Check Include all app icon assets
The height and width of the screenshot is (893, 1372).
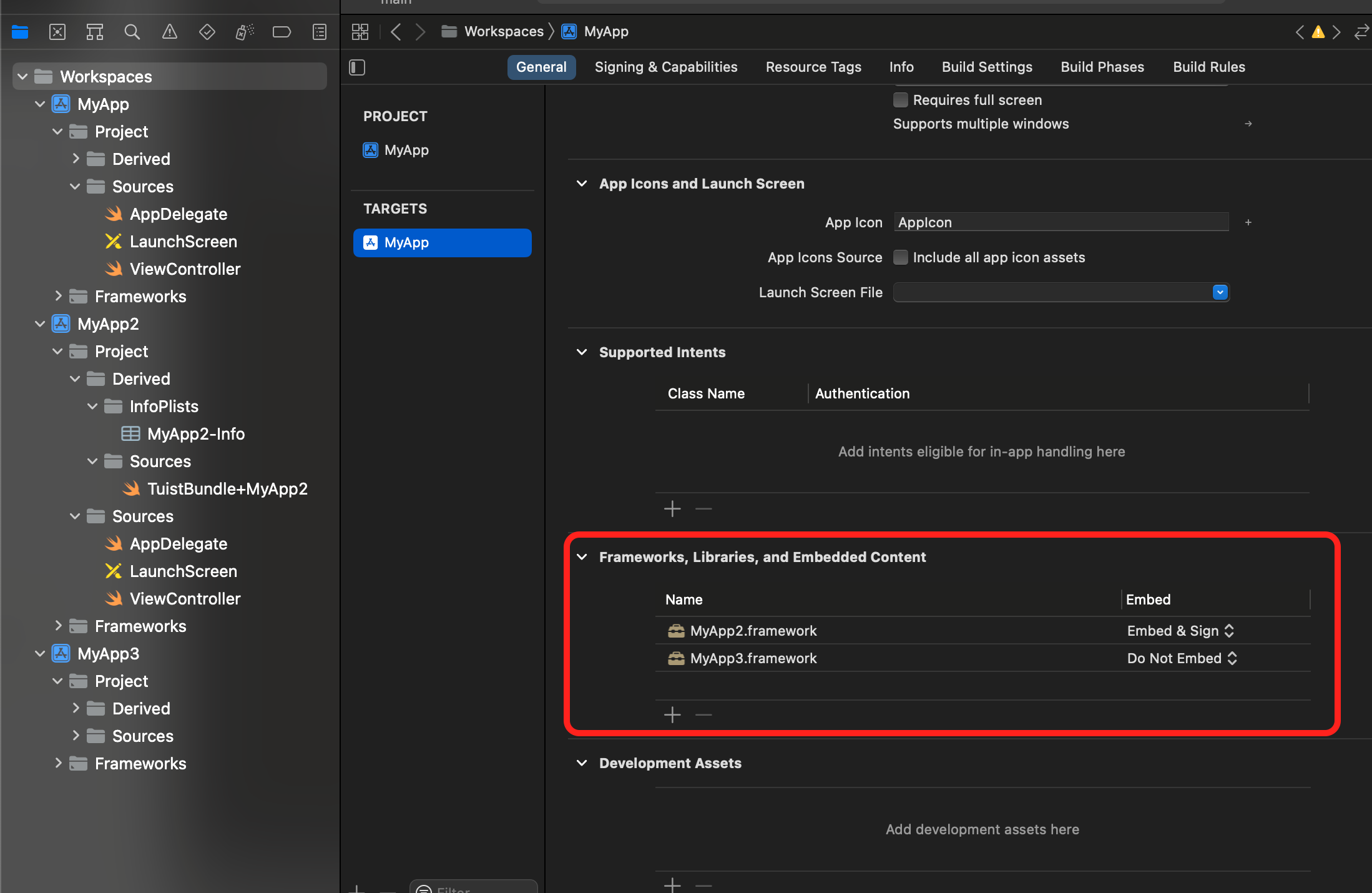(x=901, y=257)
